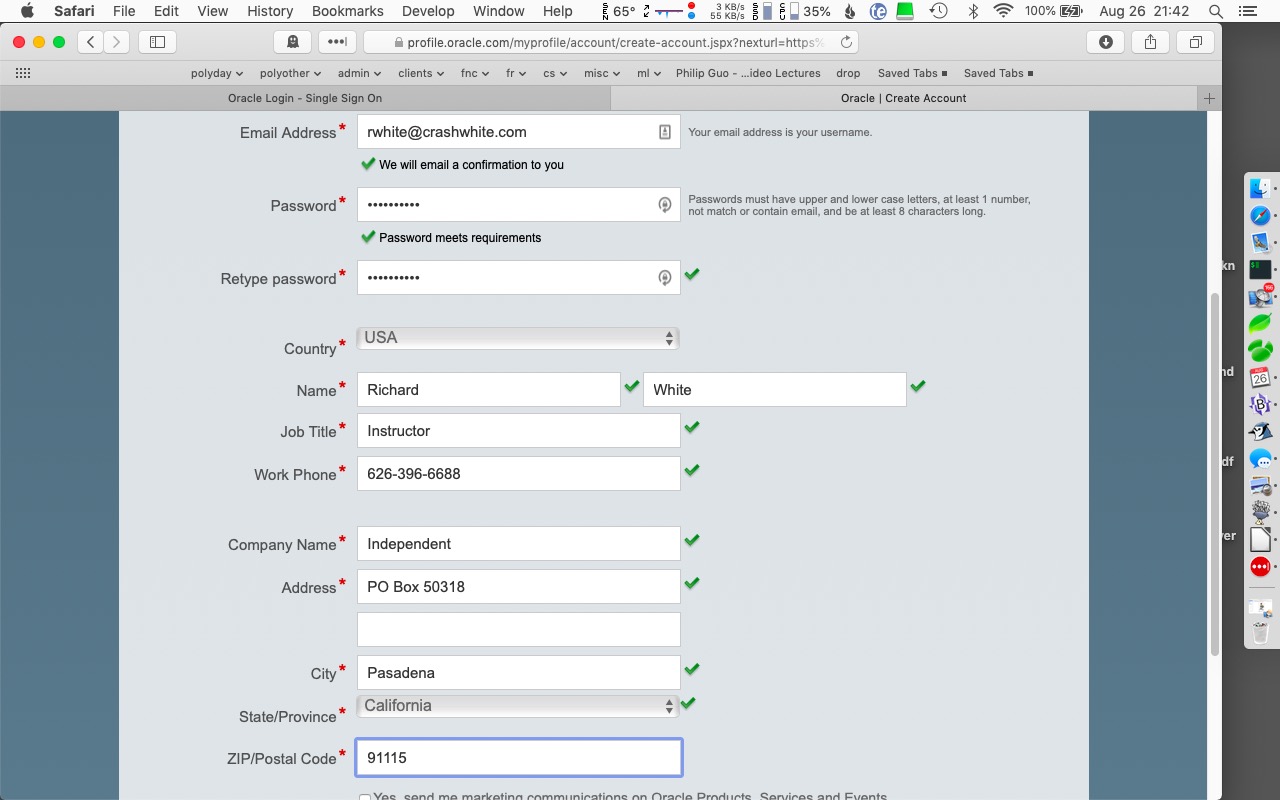Open the Bookmarks menu
The image size is (1280, 800).
pyautogui.click(x=348, y=11)
